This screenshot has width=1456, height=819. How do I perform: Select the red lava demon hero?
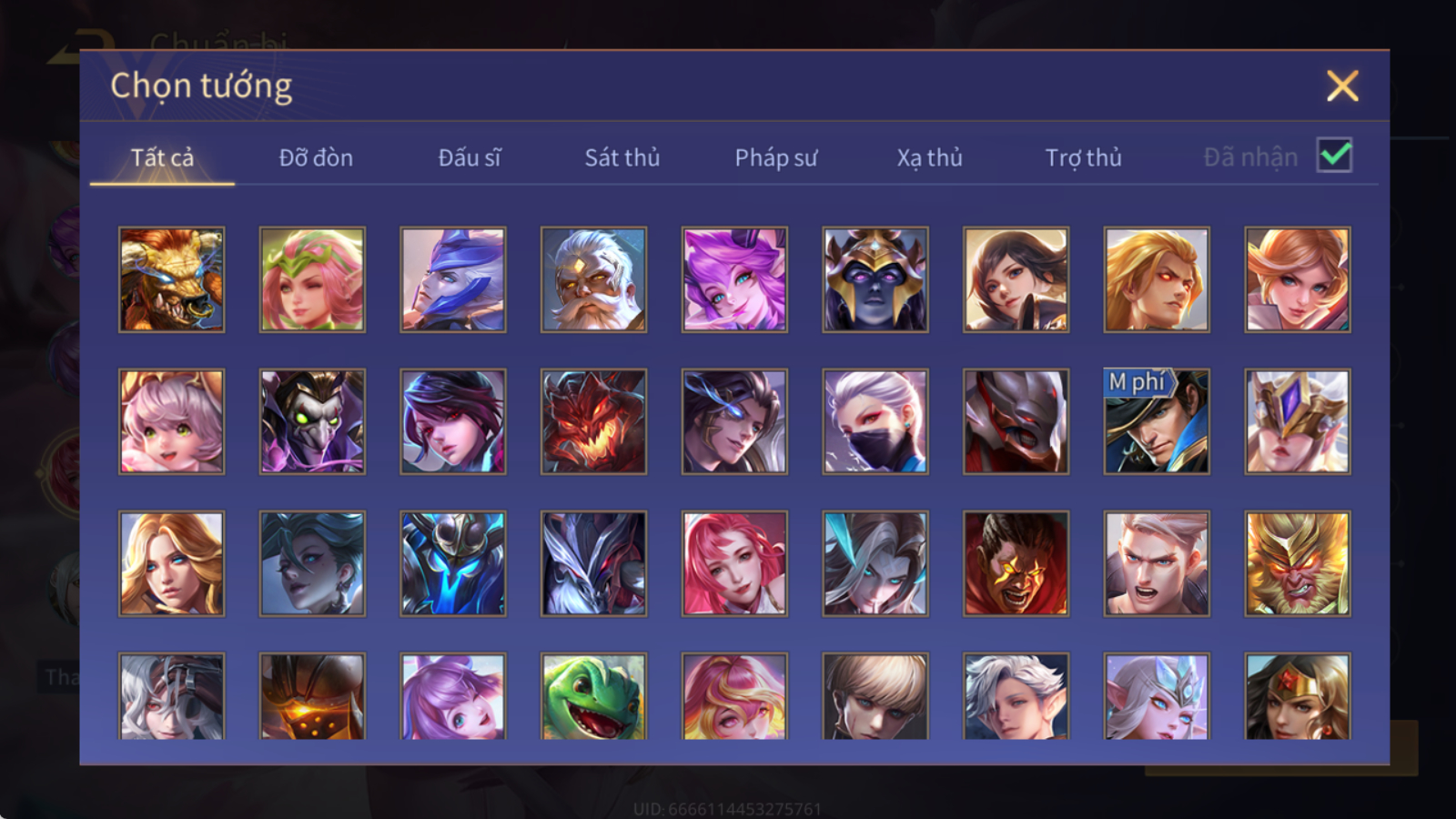593,421
